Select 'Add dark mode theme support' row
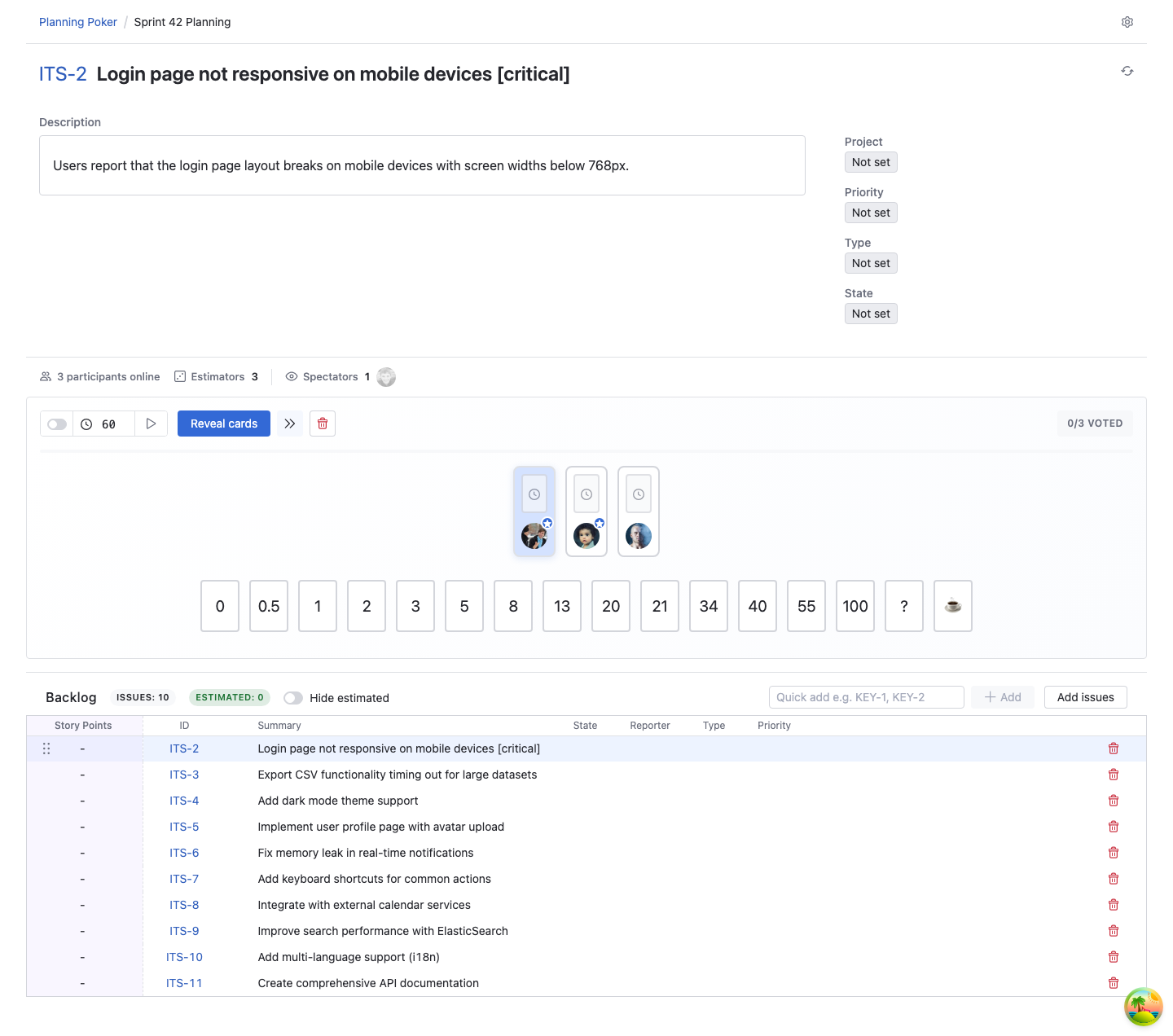This screenshot has width=1173, height=1036. point(586,801)
